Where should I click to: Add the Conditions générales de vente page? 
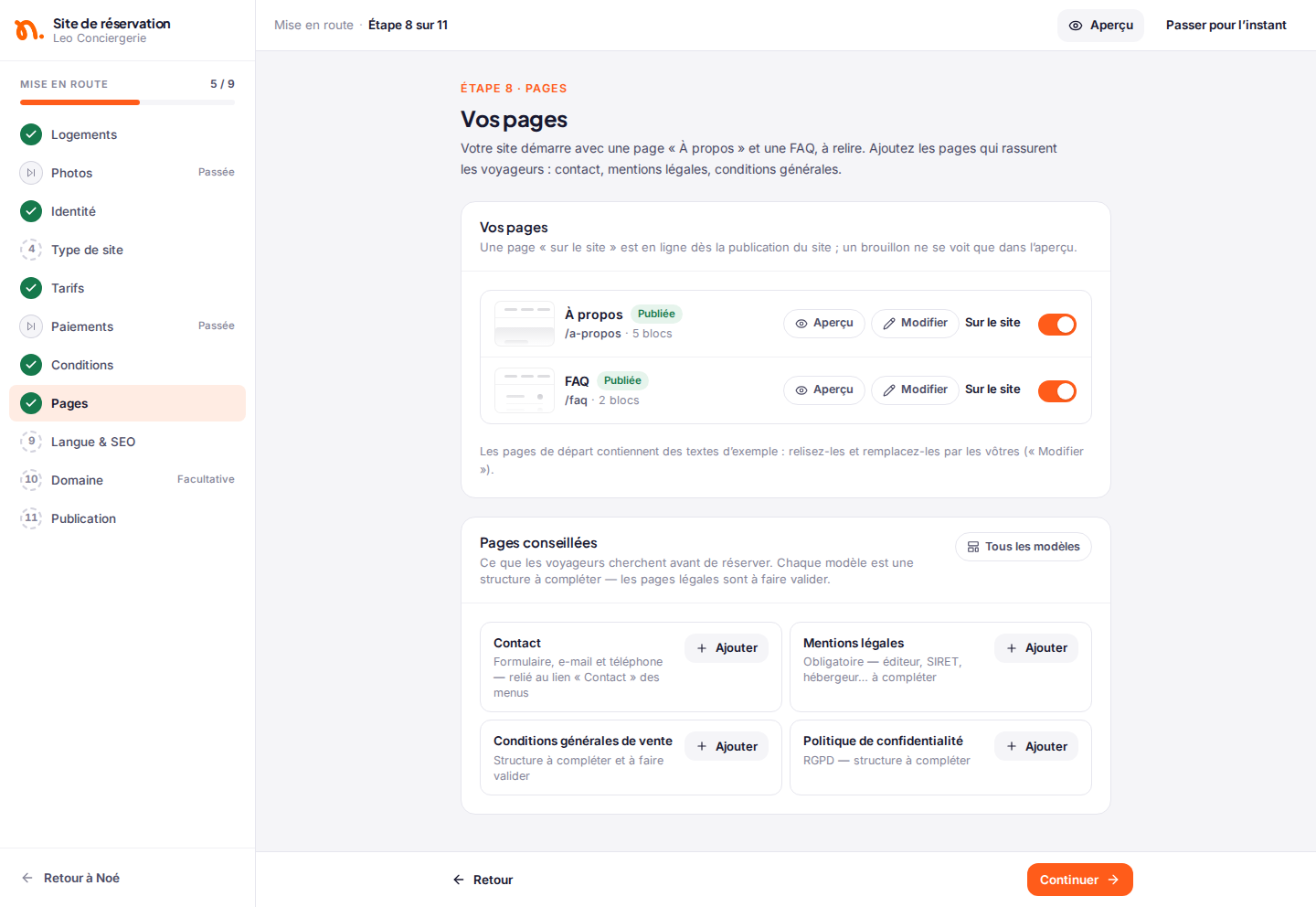[727, 747]
